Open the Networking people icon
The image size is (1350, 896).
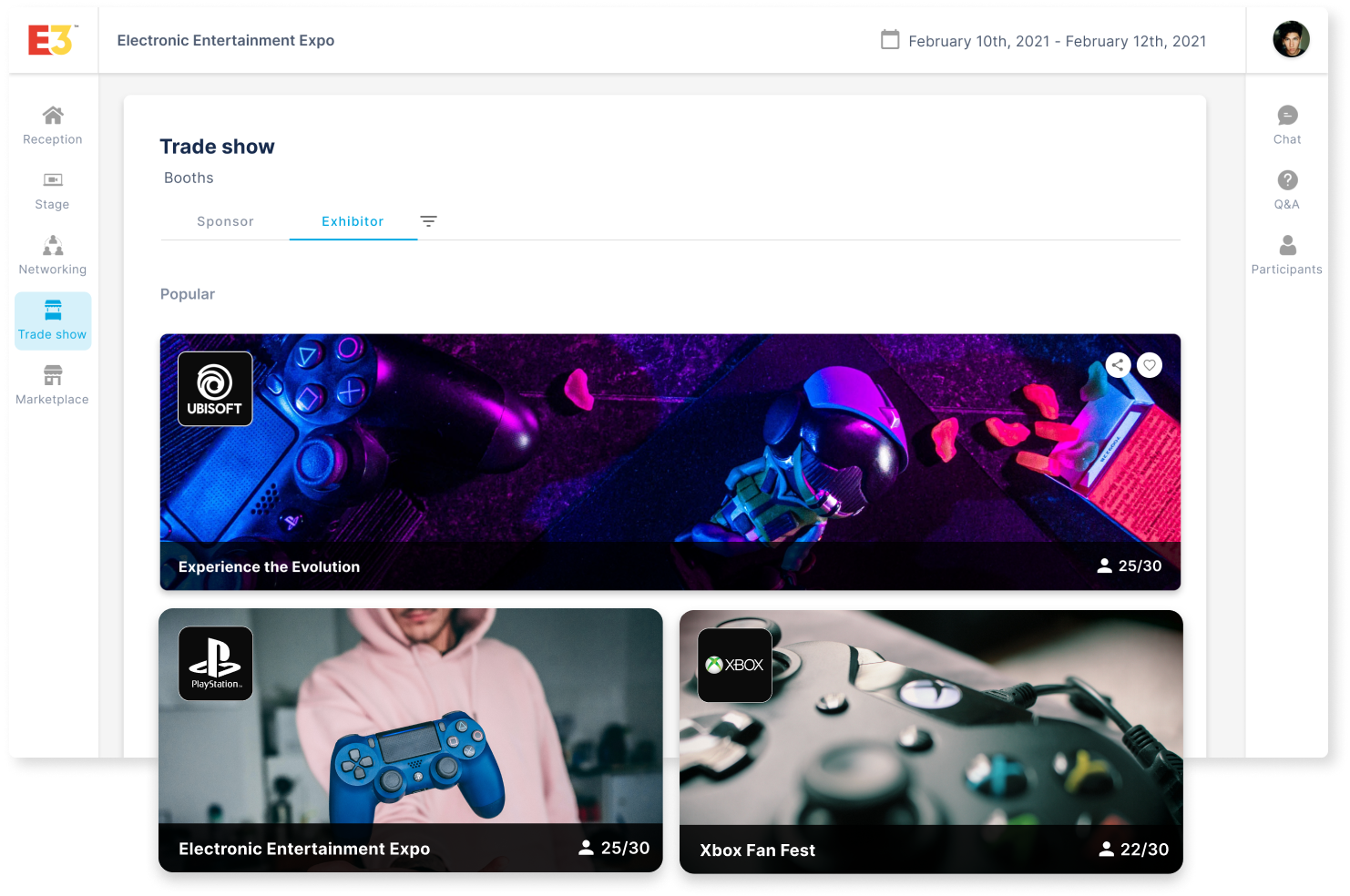[53, 245]
